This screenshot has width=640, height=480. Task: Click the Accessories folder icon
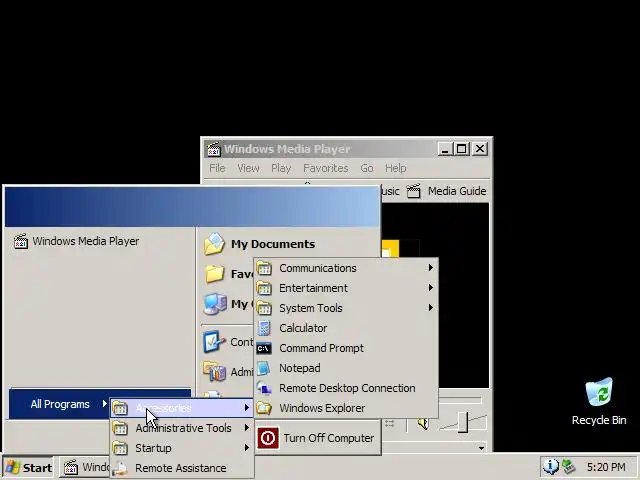pyautogui.click(x=120, y=408)
